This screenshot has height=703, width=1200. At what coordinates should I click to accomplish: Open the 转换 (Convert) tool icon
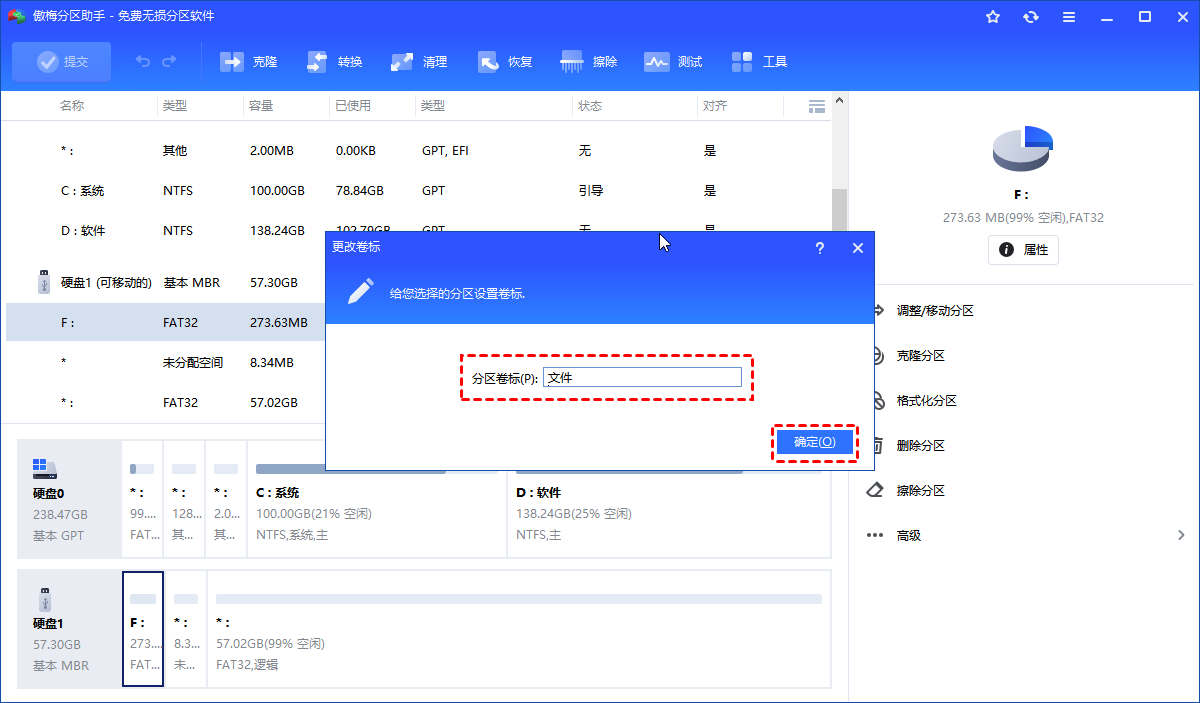pyautogui.click(x=333, y=61)
